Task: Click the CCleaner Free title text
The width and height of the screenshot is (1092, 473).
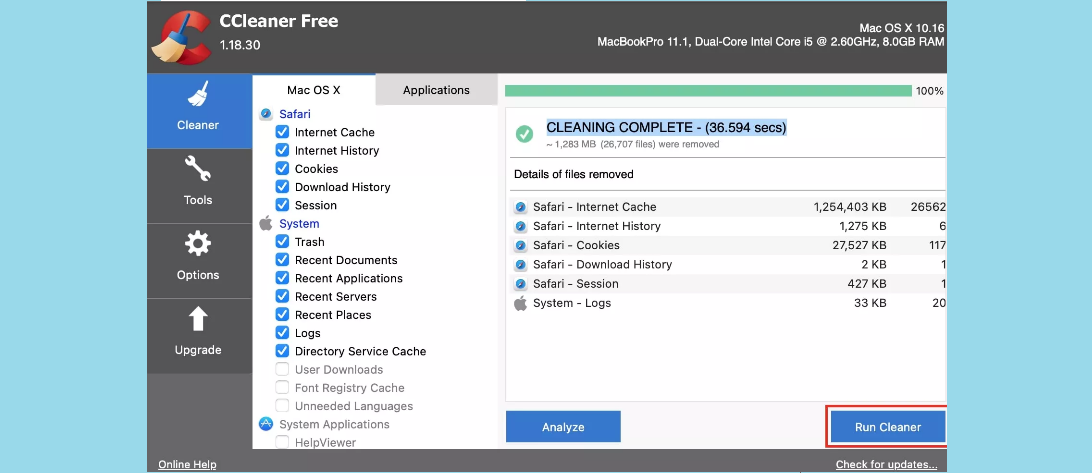Action: point(279,21)
